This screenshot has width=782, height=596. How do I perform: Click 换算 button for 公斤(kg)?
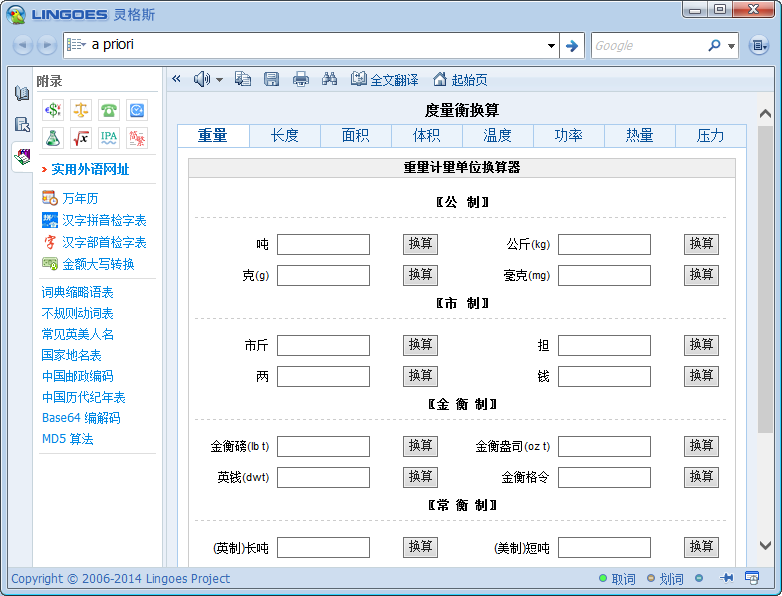pyautogui.click(x=701, y=244)
